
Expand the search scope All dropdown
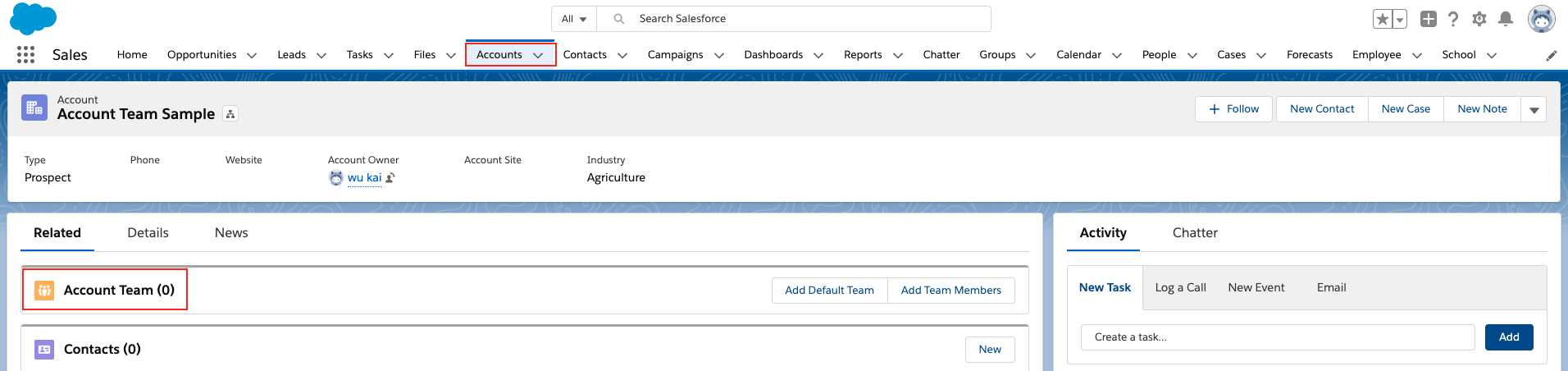pyautogui.click(x=574, y=19)
